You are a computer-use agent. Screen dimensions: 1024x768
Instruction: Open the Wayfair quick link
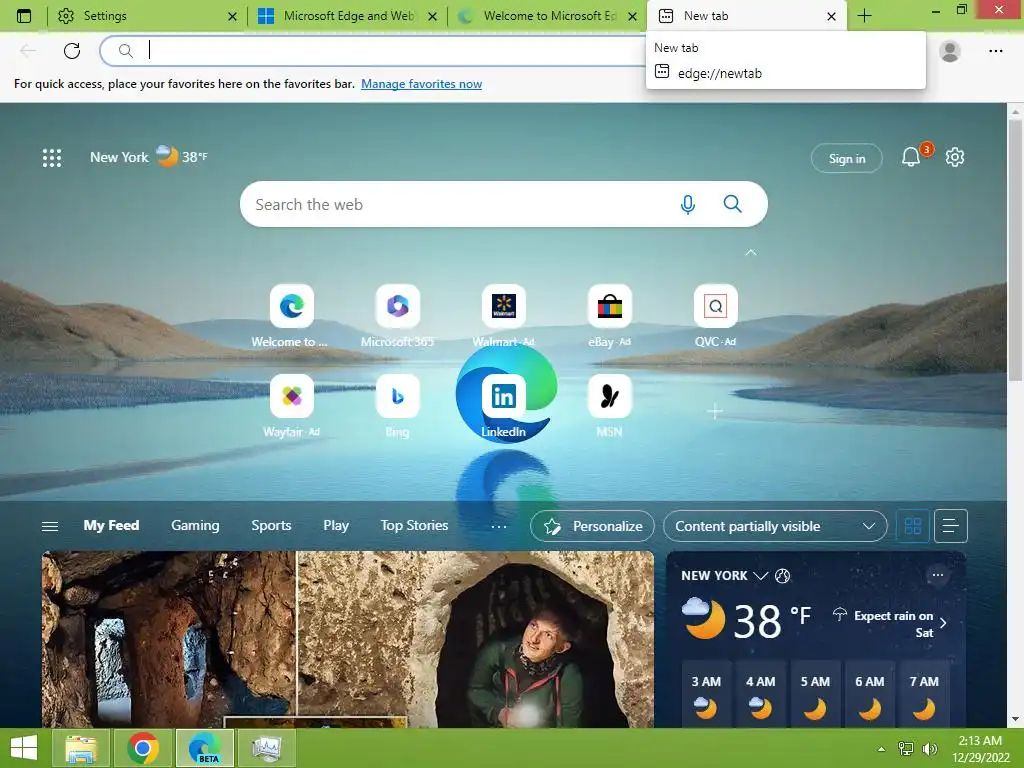point(291,406)
